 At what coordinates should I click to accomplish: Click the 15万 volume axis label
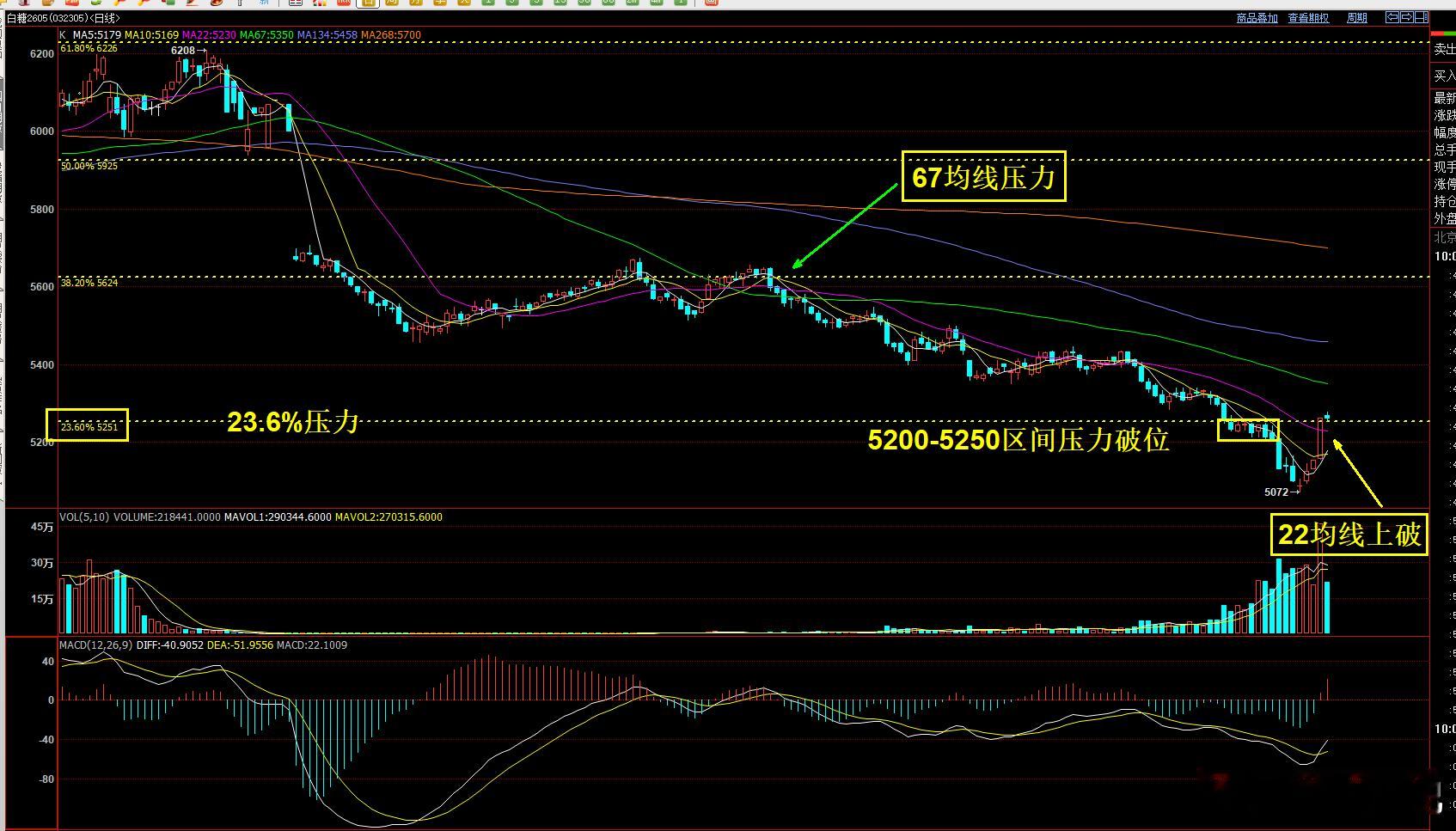(42, 600)
